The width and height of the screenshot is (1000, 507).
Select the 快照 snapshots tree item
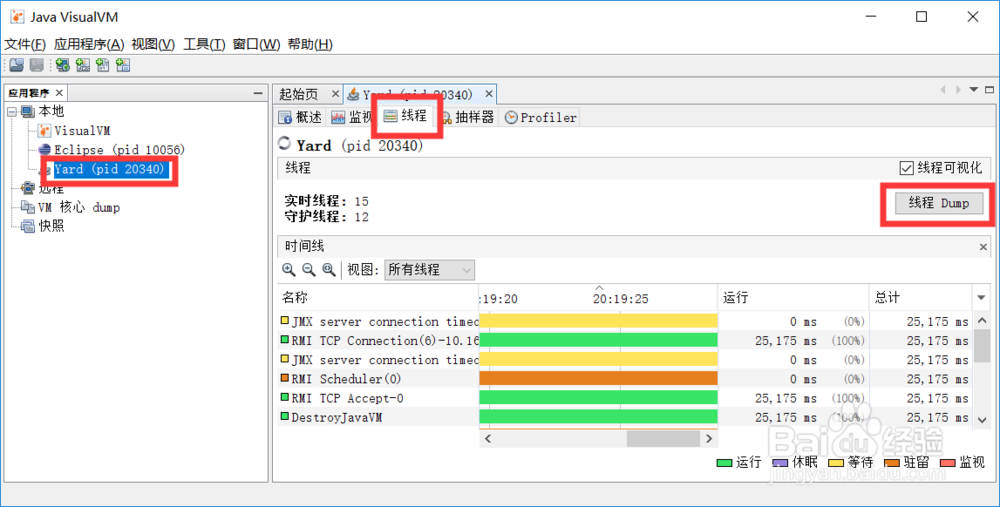pos(43,226)
